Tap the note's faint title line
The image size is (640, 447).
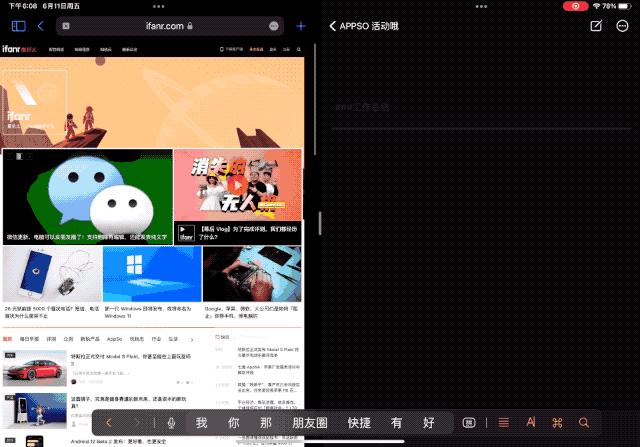point(362,108)
